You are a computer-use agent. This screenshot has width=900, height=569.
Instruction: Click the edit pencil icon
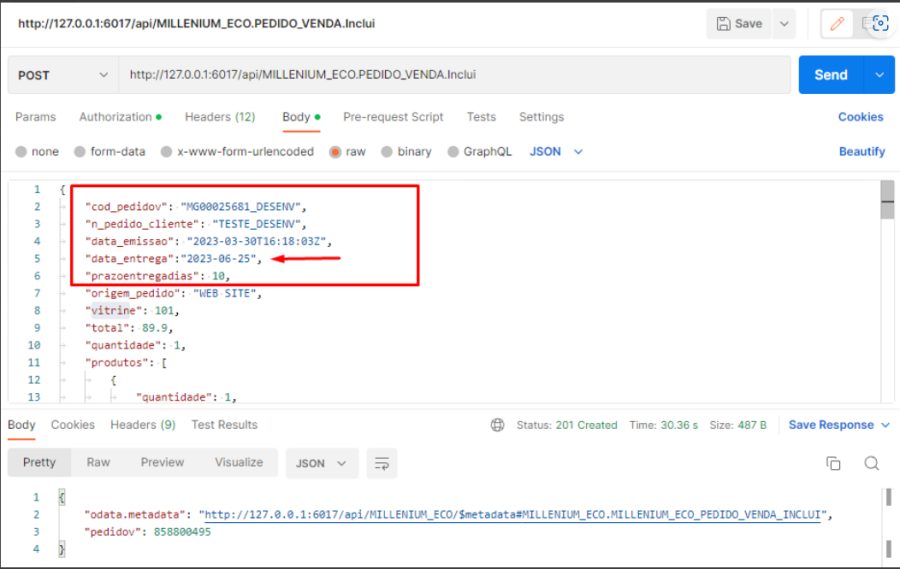tap(837, 24)
